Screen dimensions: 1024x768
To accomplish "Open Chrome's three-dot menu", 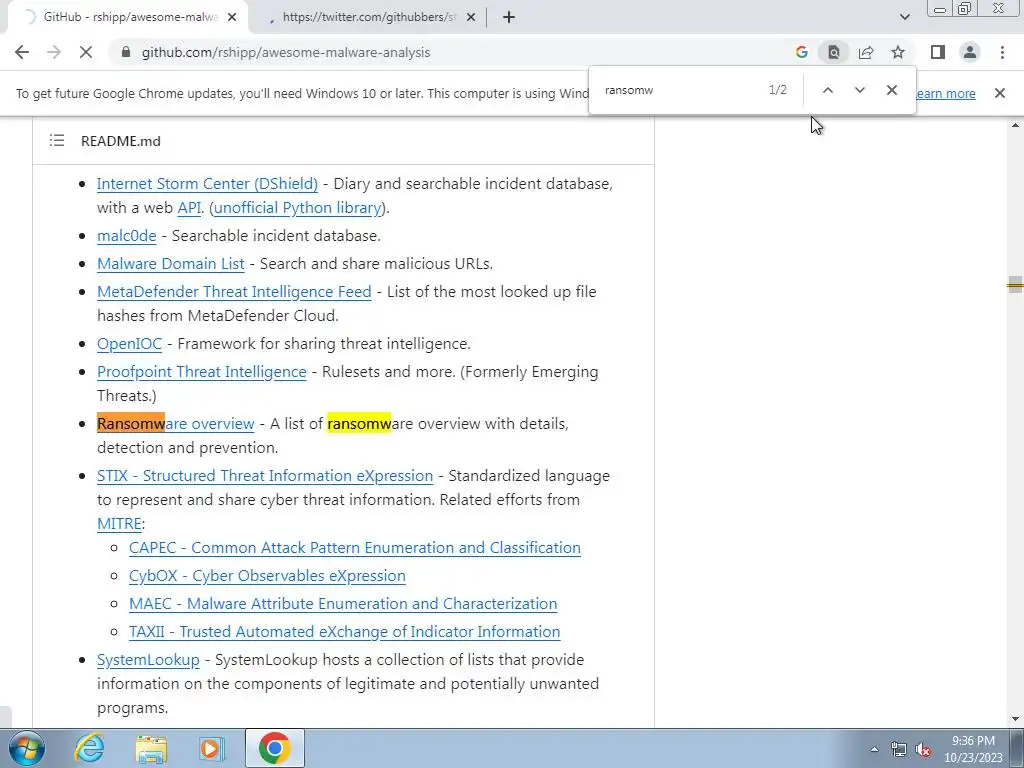I will click(x=1002, y=52).
